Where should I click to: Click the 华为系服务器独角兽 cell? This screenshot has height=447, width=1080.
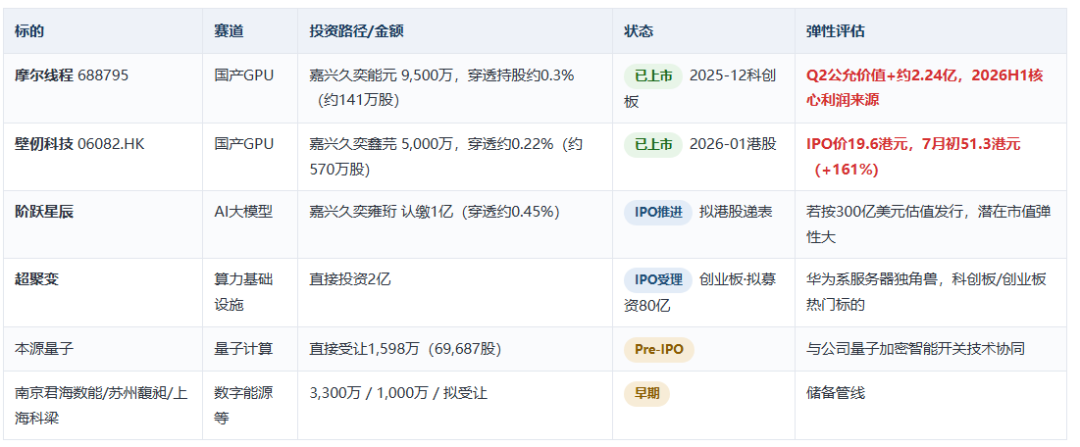(x=931, y=293)
